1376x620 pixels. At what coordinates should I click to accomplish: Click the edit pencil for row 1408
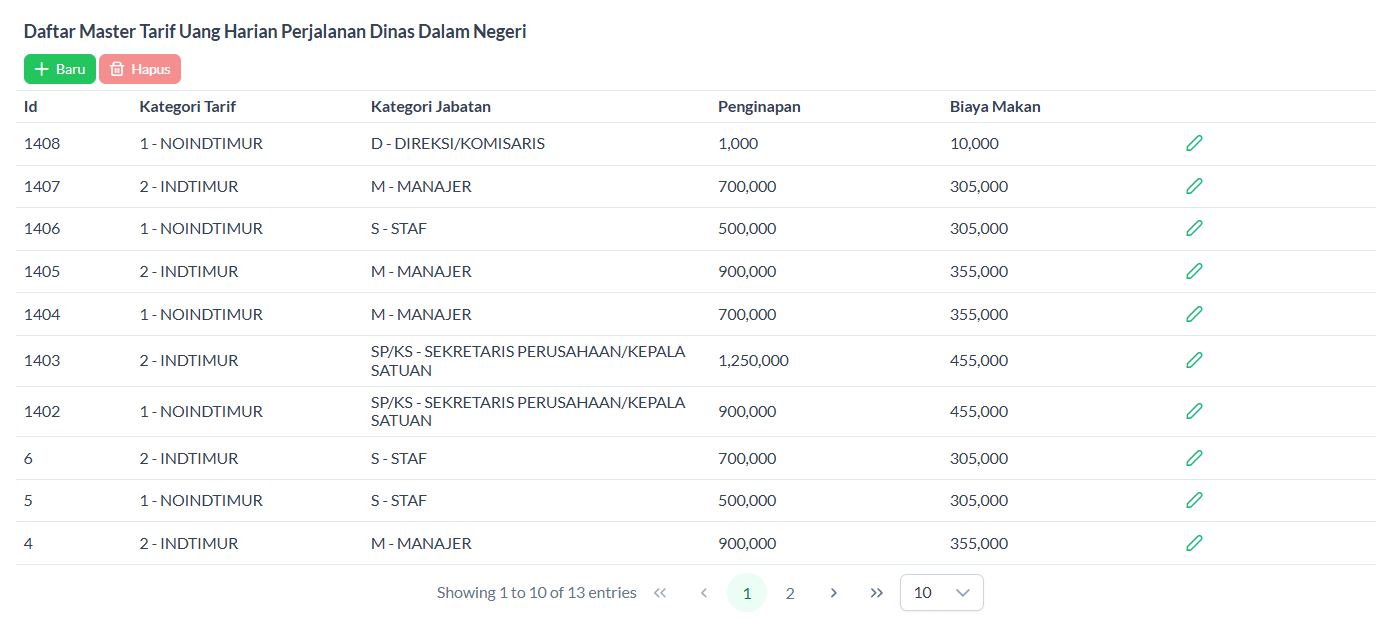tap(1194, 143)
